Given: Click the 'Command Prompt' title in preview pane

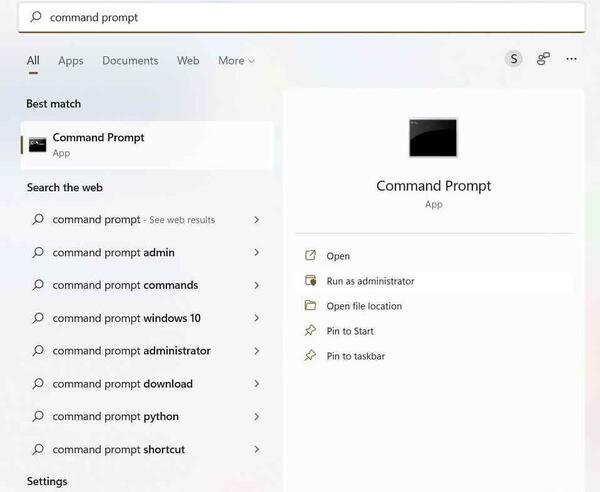Looking at the screenshot, I should [x=434, y=186].
